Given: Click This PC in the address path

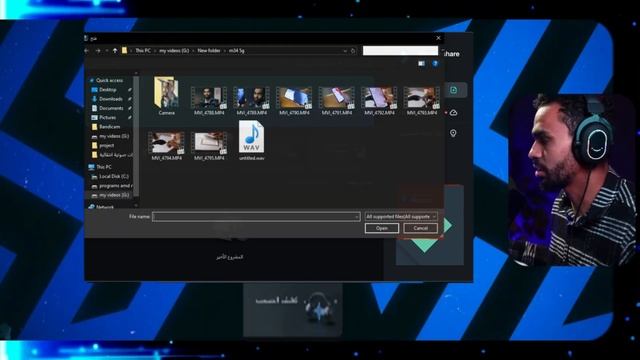Looking at the screenshot, I should click(143, 51).
